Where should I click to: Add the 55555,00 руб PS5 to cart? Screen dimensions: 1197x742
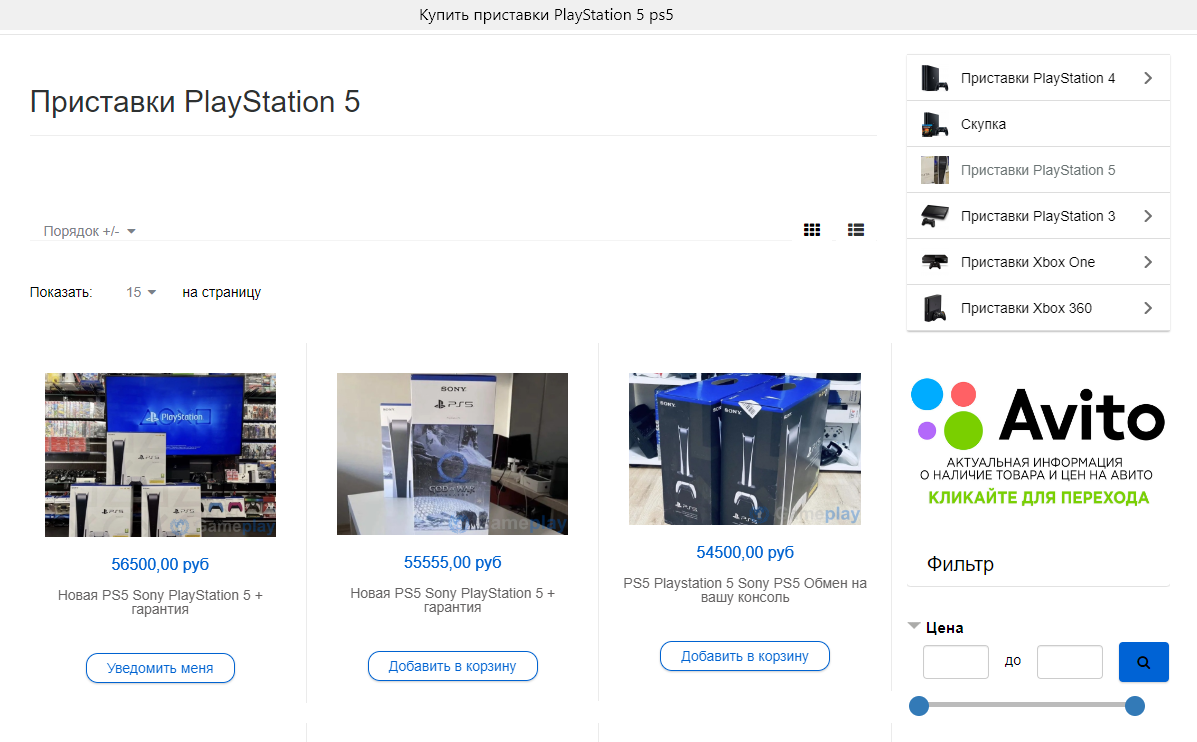453,666
